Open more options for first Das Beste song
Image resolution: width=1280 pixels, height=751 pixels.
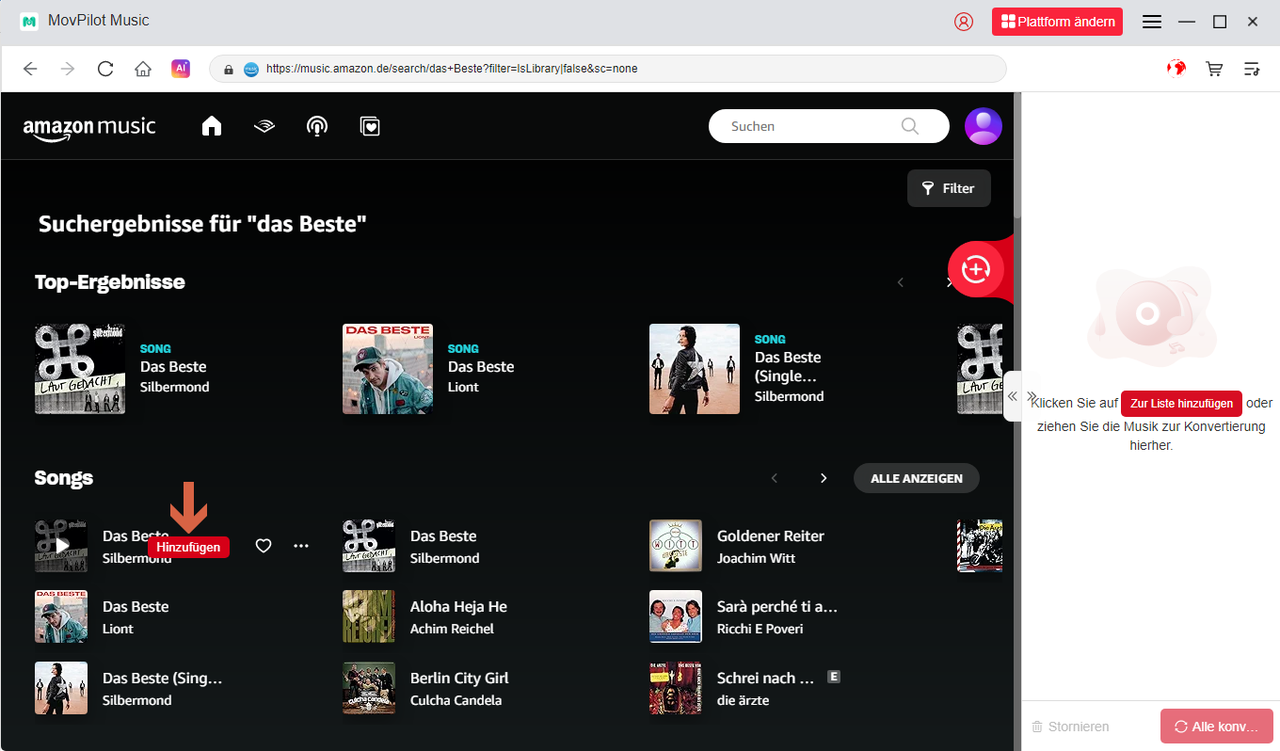(x=301, y=546)
